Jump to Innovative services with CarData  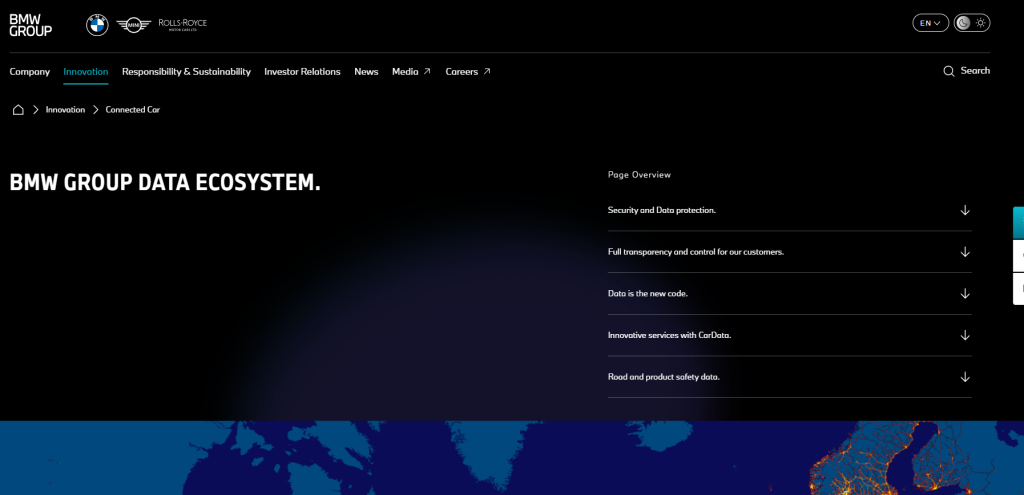790,335
